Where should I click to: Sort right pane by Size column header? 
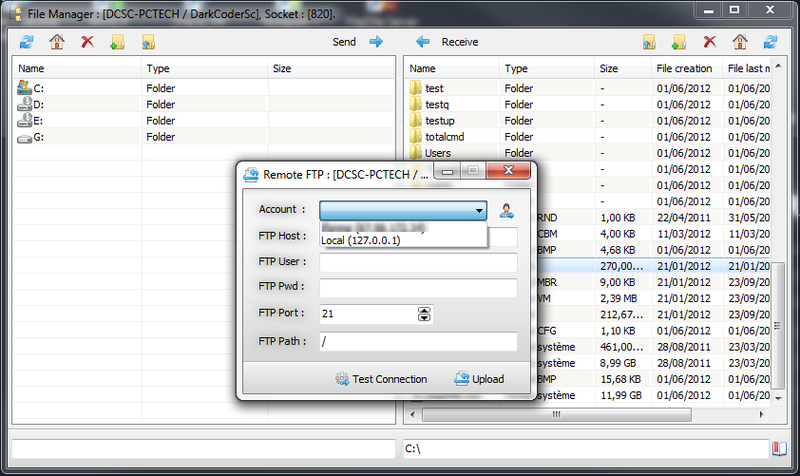tap(622, 68)
